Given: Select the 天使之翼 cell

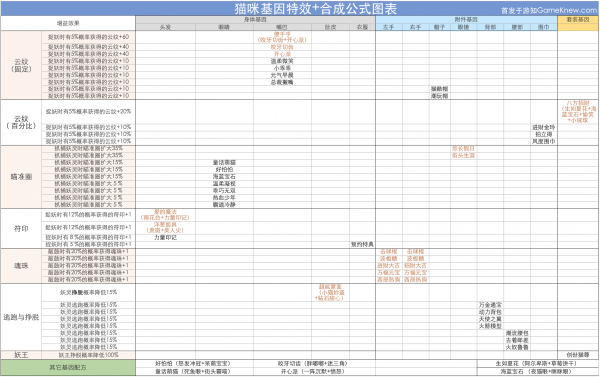Looking at the screenshot, I should (x=490, y=319).
